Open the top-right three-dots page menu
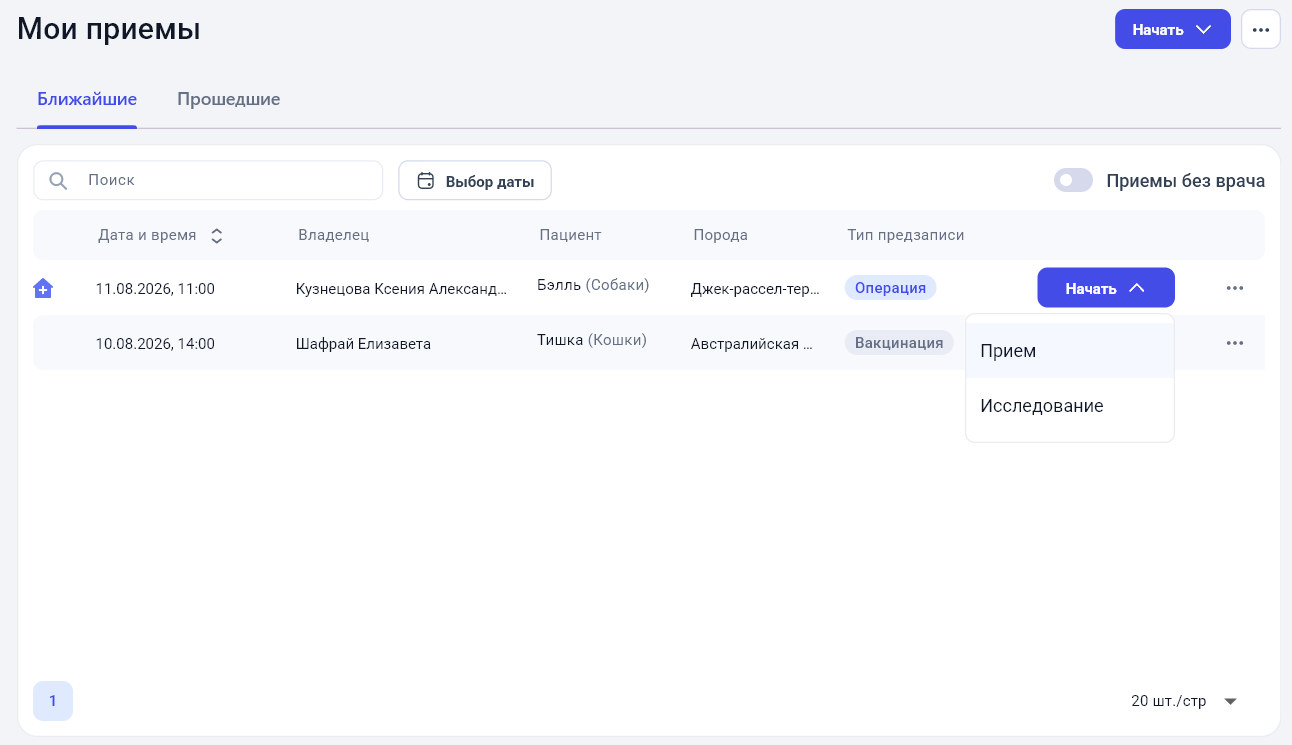 click(1261, 29)
